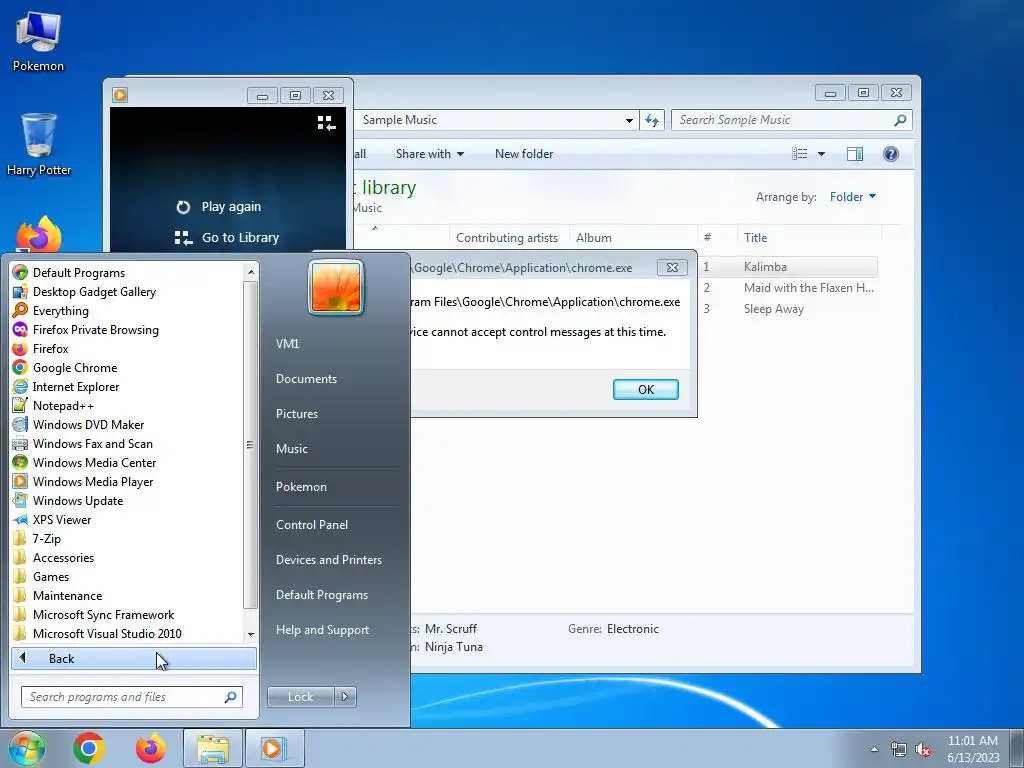Click Go to Library in Media Player
Image resolution: width=1024 pixels, height=768 pixels.
[x=227, y=238]
